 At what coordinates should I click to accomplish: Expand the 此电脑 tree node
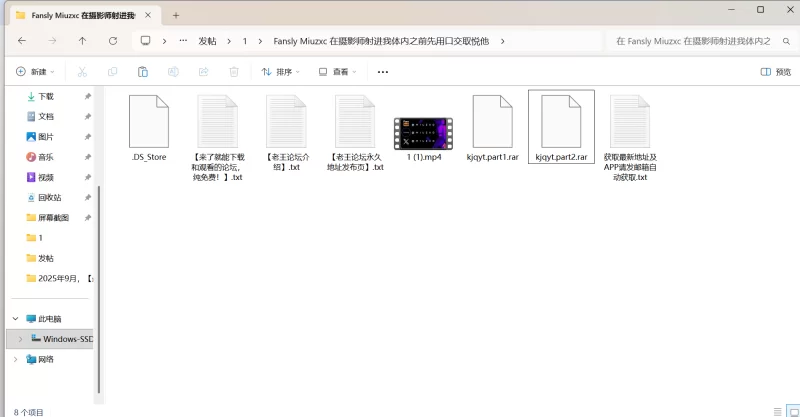(16, 319)
